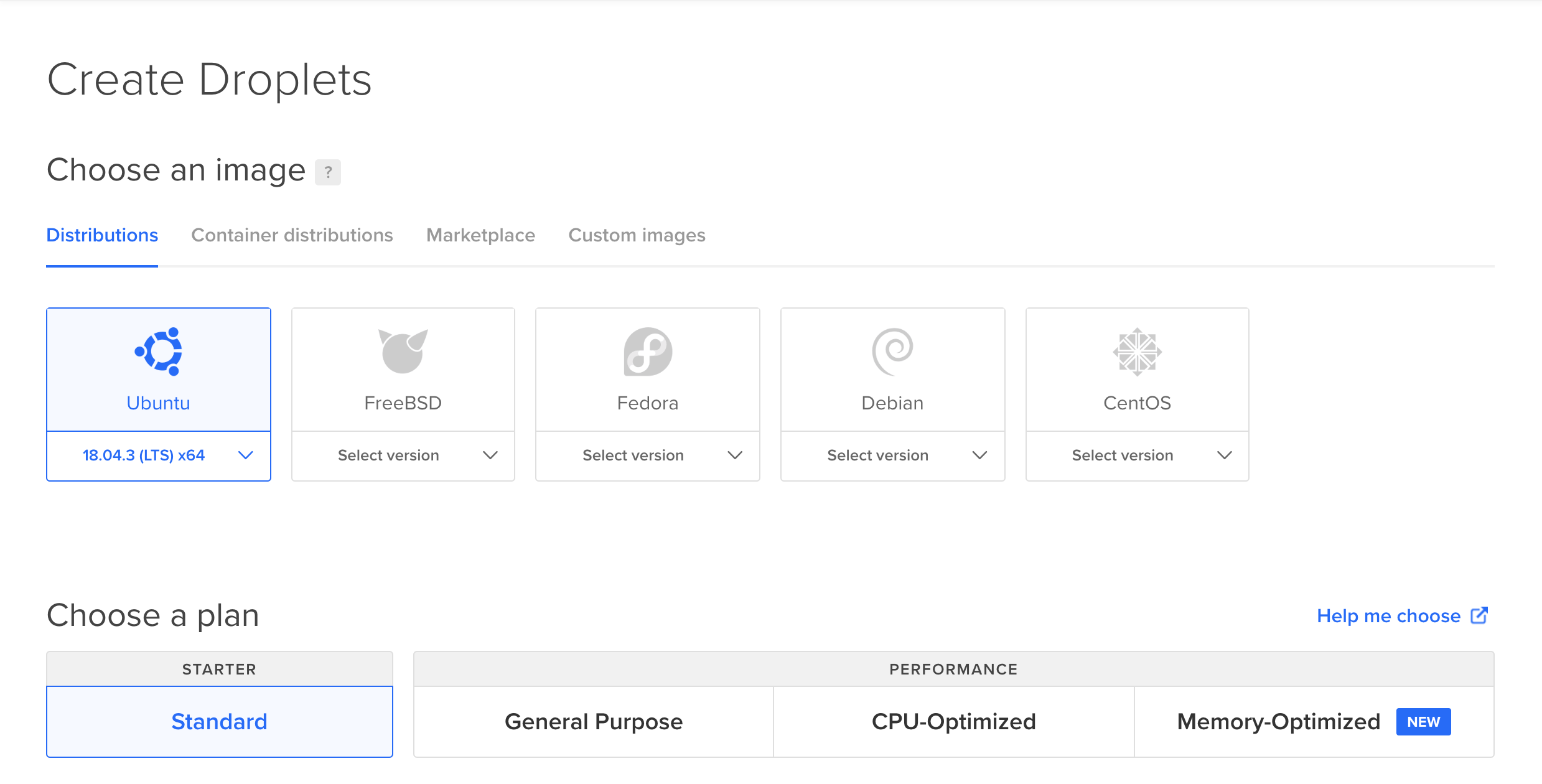1542x784 pixels.
Task: Select the CentOS logo icon
Action: point(1137,352)
